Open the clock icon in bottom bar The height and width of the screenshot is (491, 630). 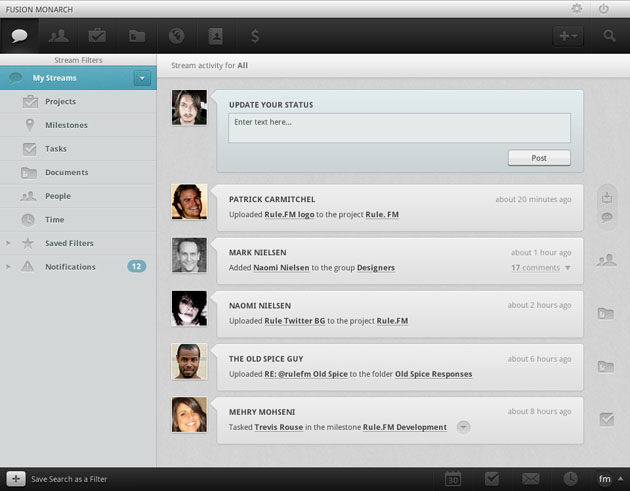(x=571, y=479)
